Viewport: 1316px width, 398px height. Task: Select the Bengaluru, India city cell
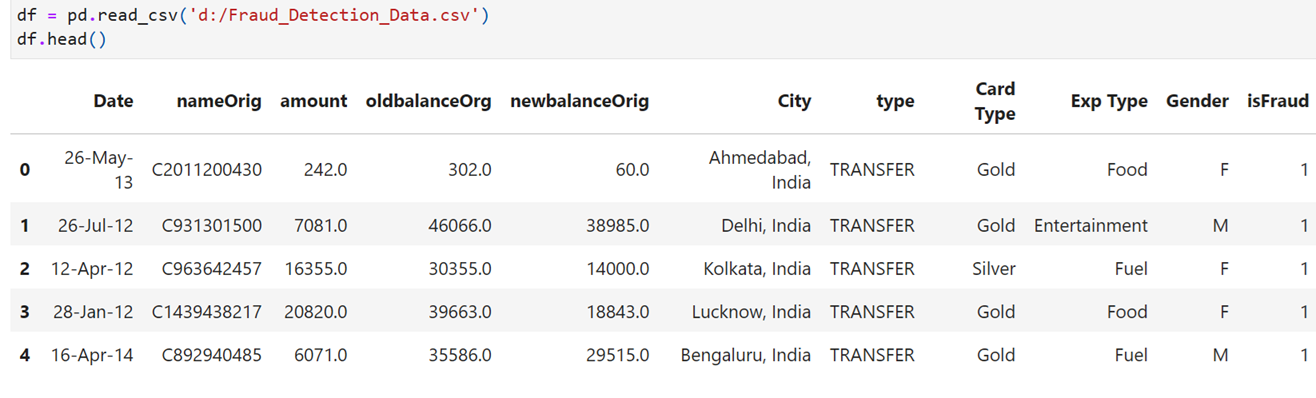click(x=746, y=355)
